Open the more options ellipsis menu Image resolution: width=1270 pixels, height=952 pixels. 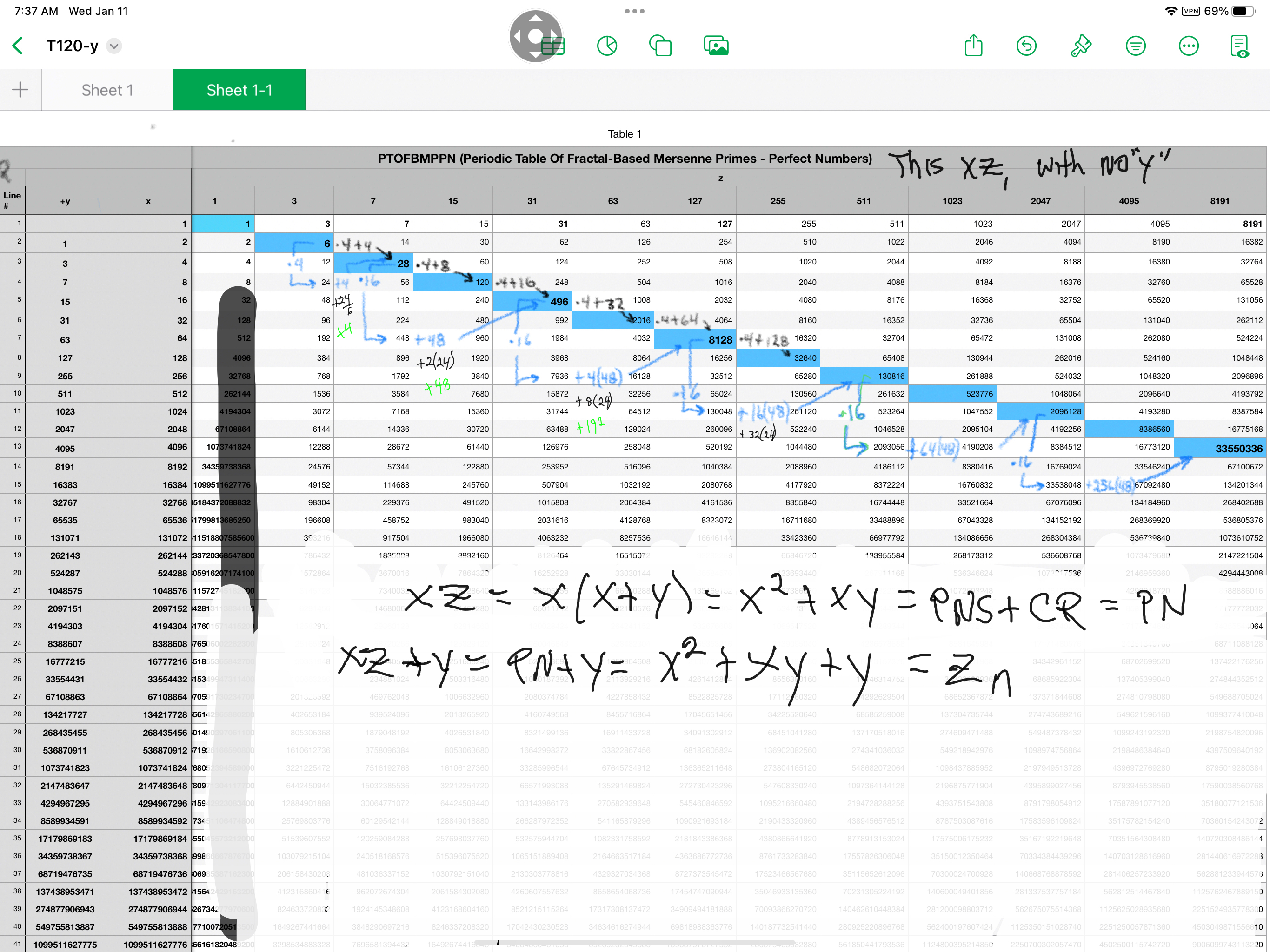[1188, 46]
